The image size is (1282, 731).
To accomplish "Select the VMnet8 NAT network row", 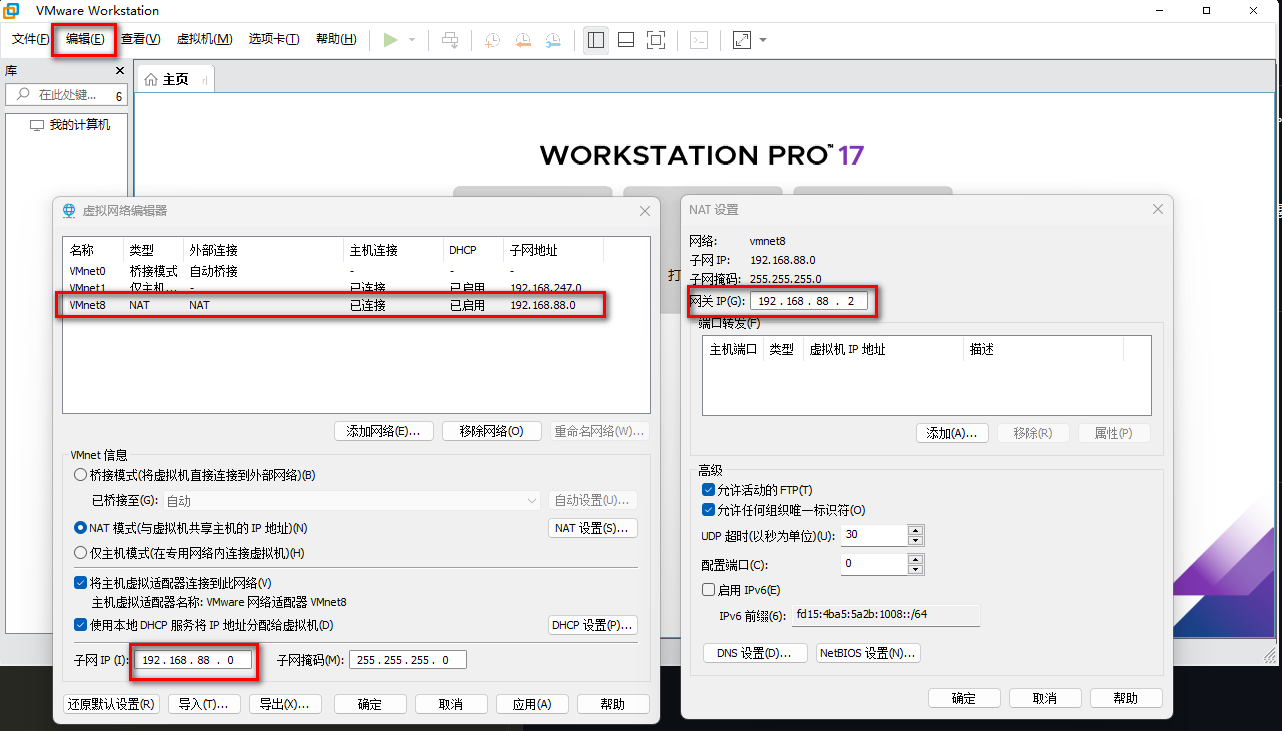I will pyautogui.click(x=333, y=305).
